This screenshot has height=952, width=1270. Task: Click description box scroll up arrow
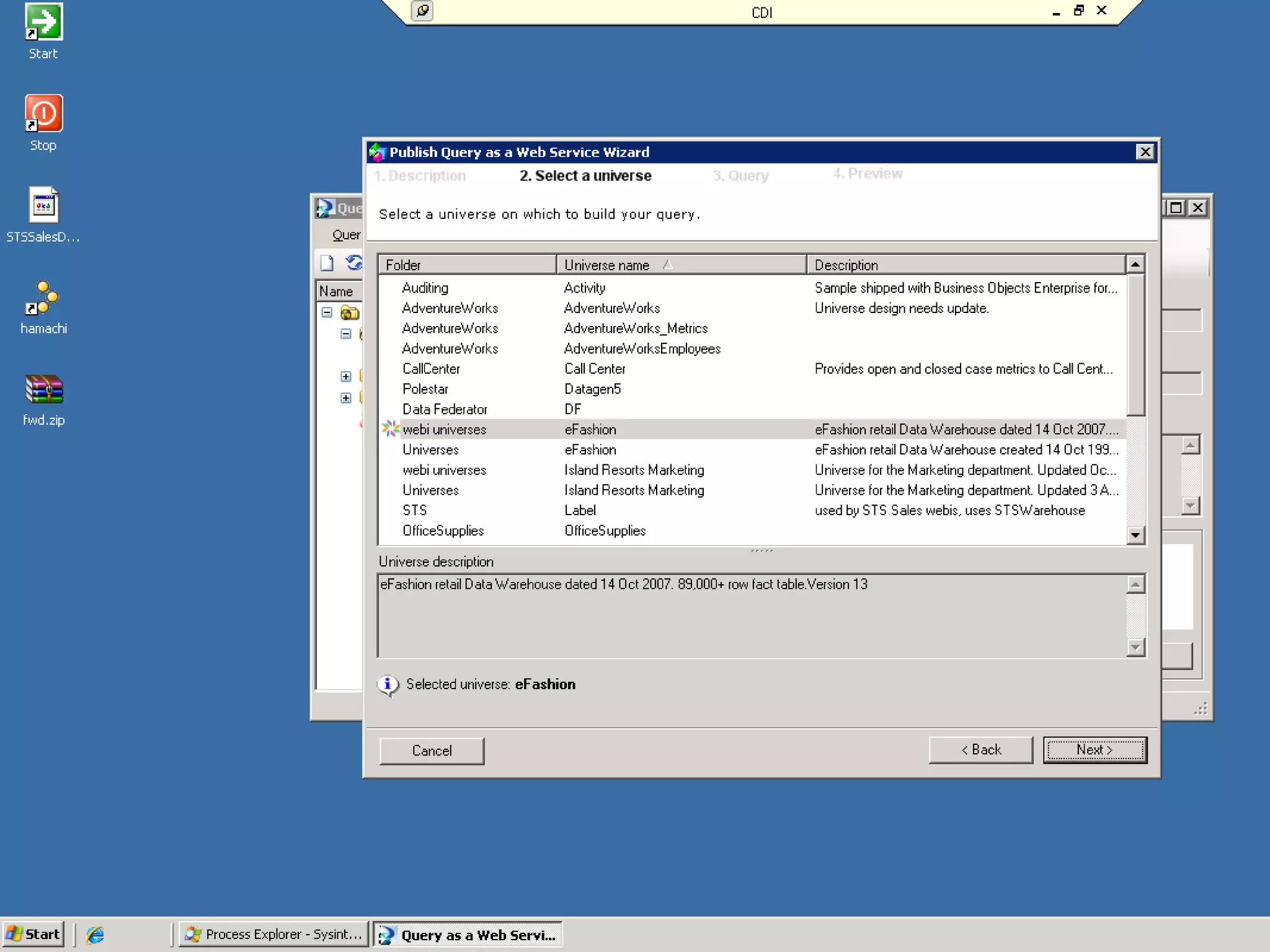(1135, 584)
